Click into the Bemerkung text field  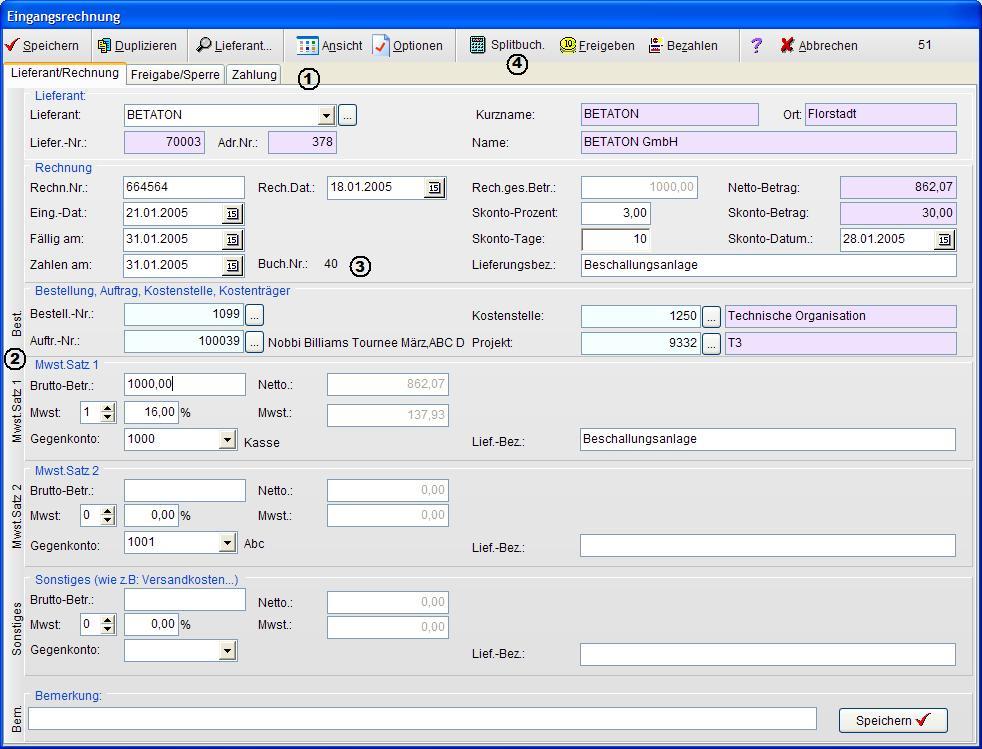(422, 719)
